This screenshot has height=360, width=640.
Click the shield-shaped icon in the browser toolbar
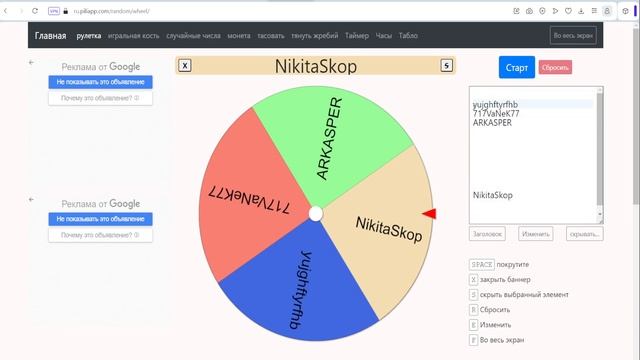point(542,11)
